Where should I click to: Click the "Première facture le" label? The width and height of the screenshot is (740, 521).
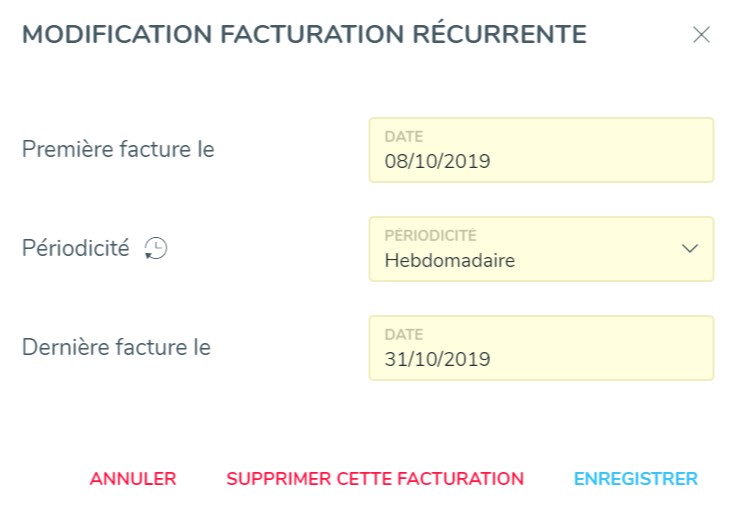tap(118, 149)
